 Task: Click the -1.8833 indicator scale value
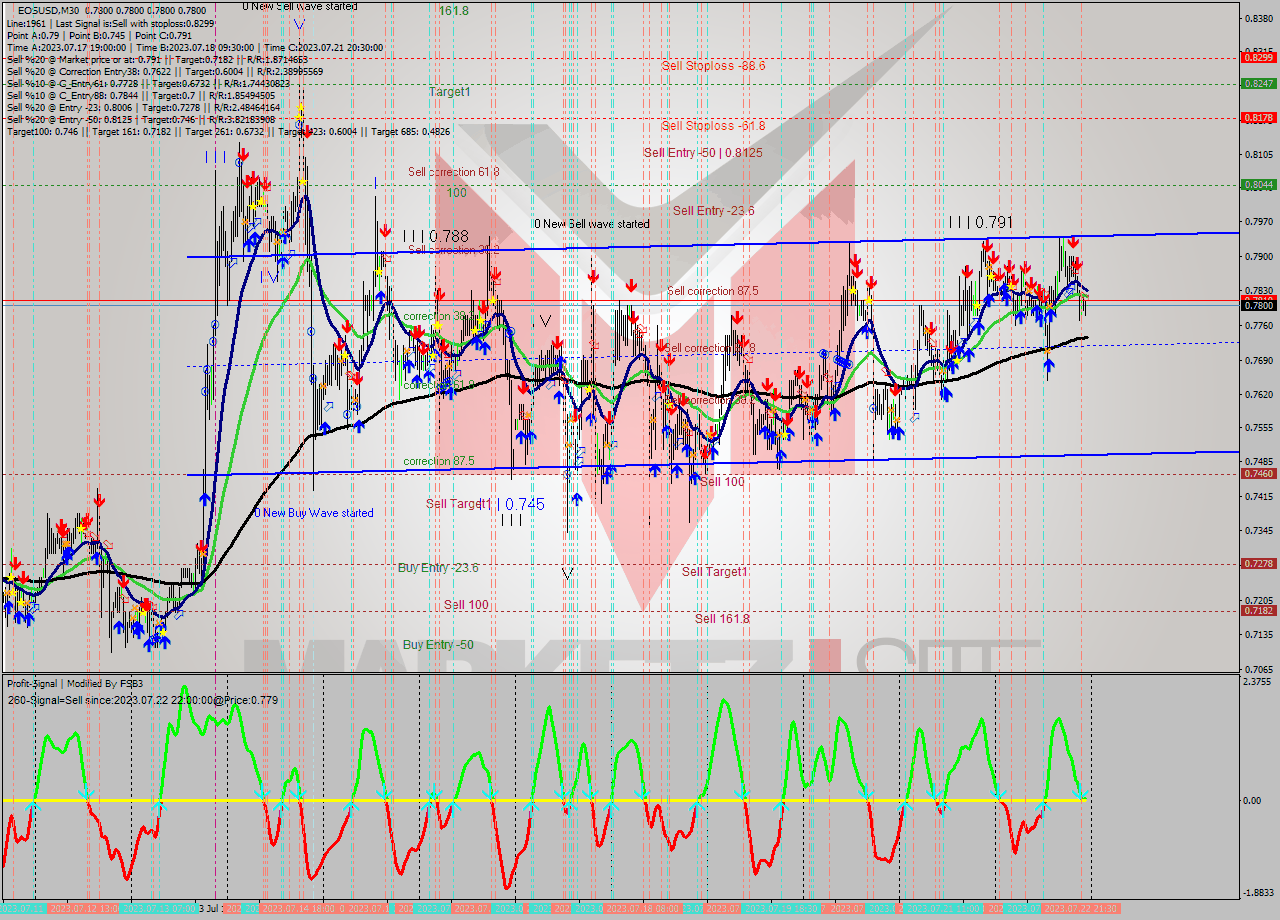coord(1258,893)
